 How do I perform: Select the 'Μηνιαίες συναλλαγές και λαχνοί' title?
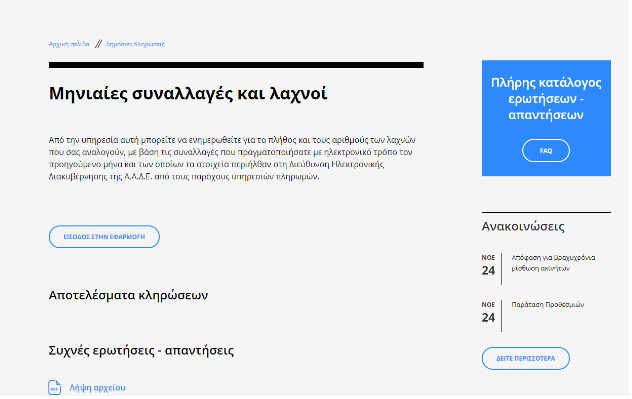[188, 94]
